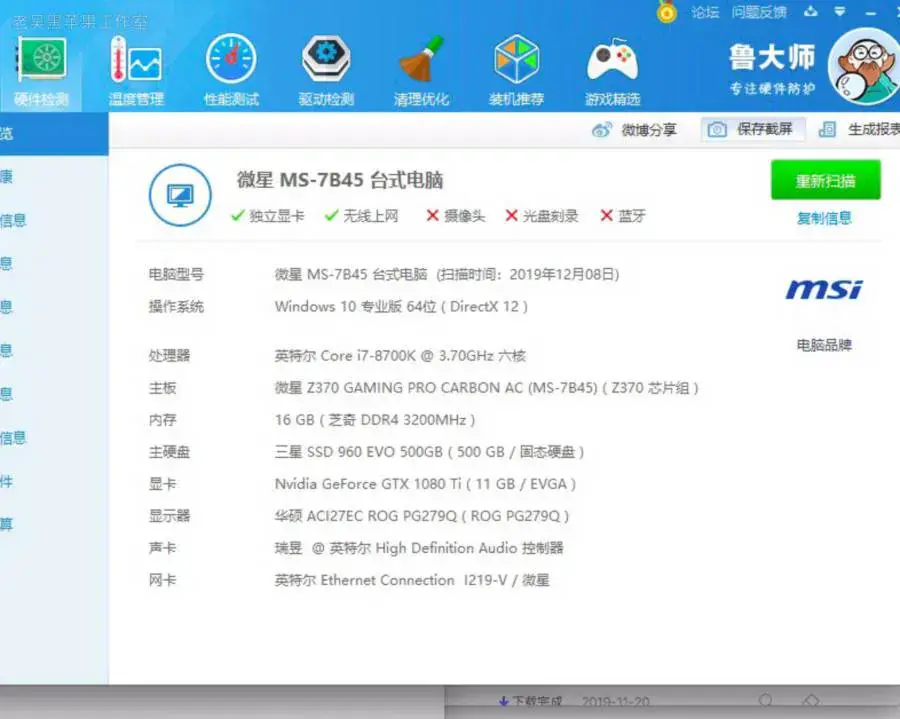Viewport: 900px width, 719px height.
Task: Open the 问题反馈 feedback link
Action: click(x=759, y=12)
